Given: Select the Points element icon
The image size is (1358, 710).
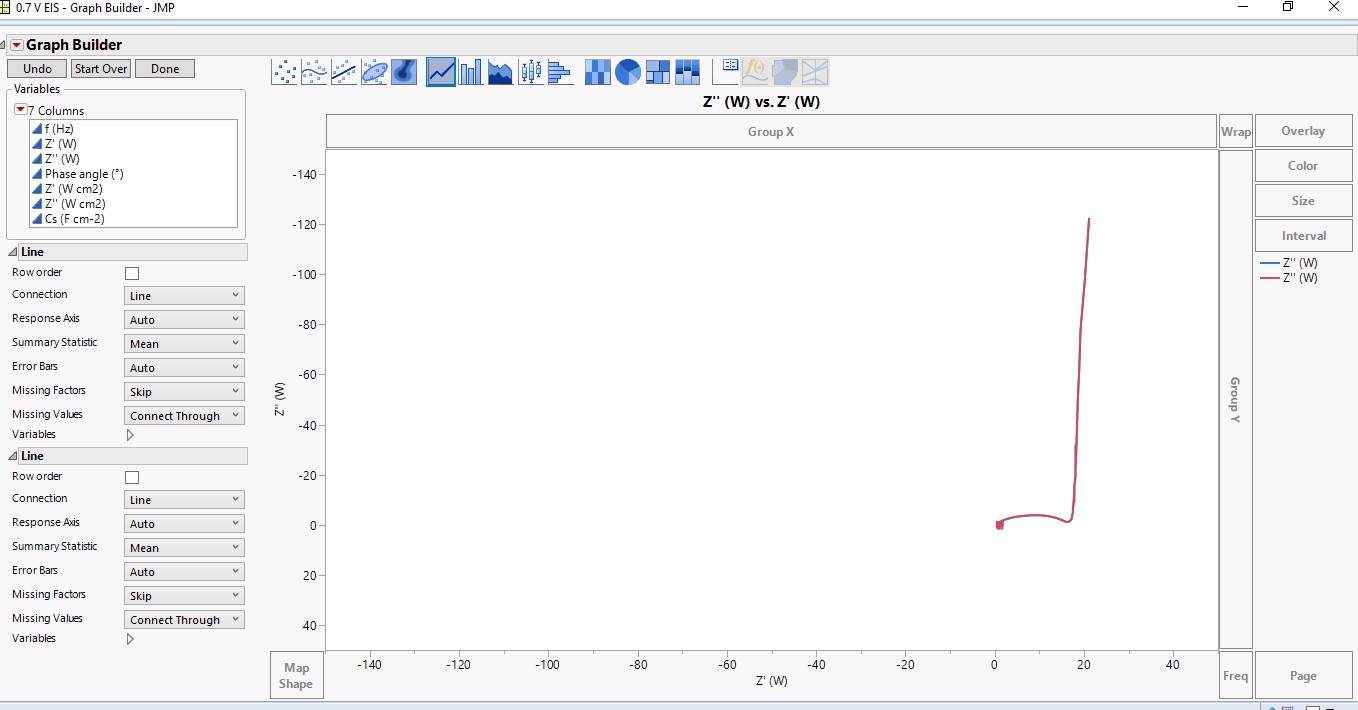Looking at the screenshot, I should pos(283,71).
